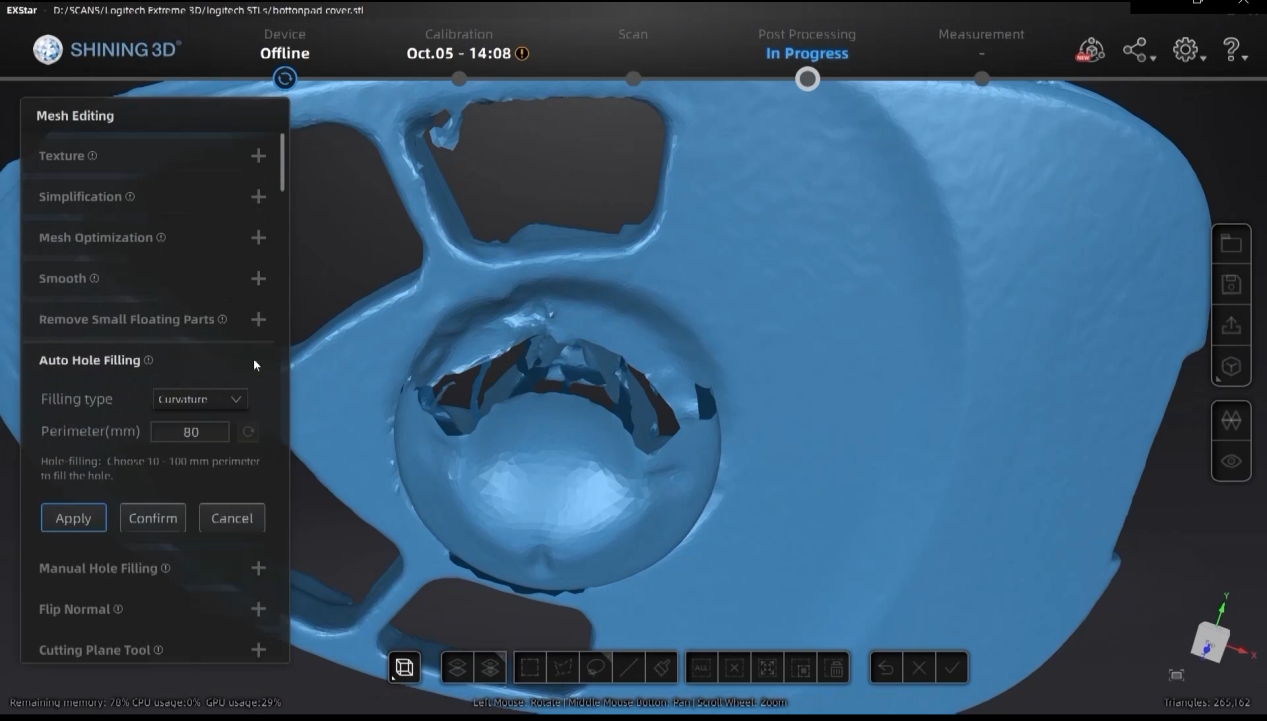Click the Cancel button in Auto Hole Filling
Screen dimensions: 1267x721
231,518
